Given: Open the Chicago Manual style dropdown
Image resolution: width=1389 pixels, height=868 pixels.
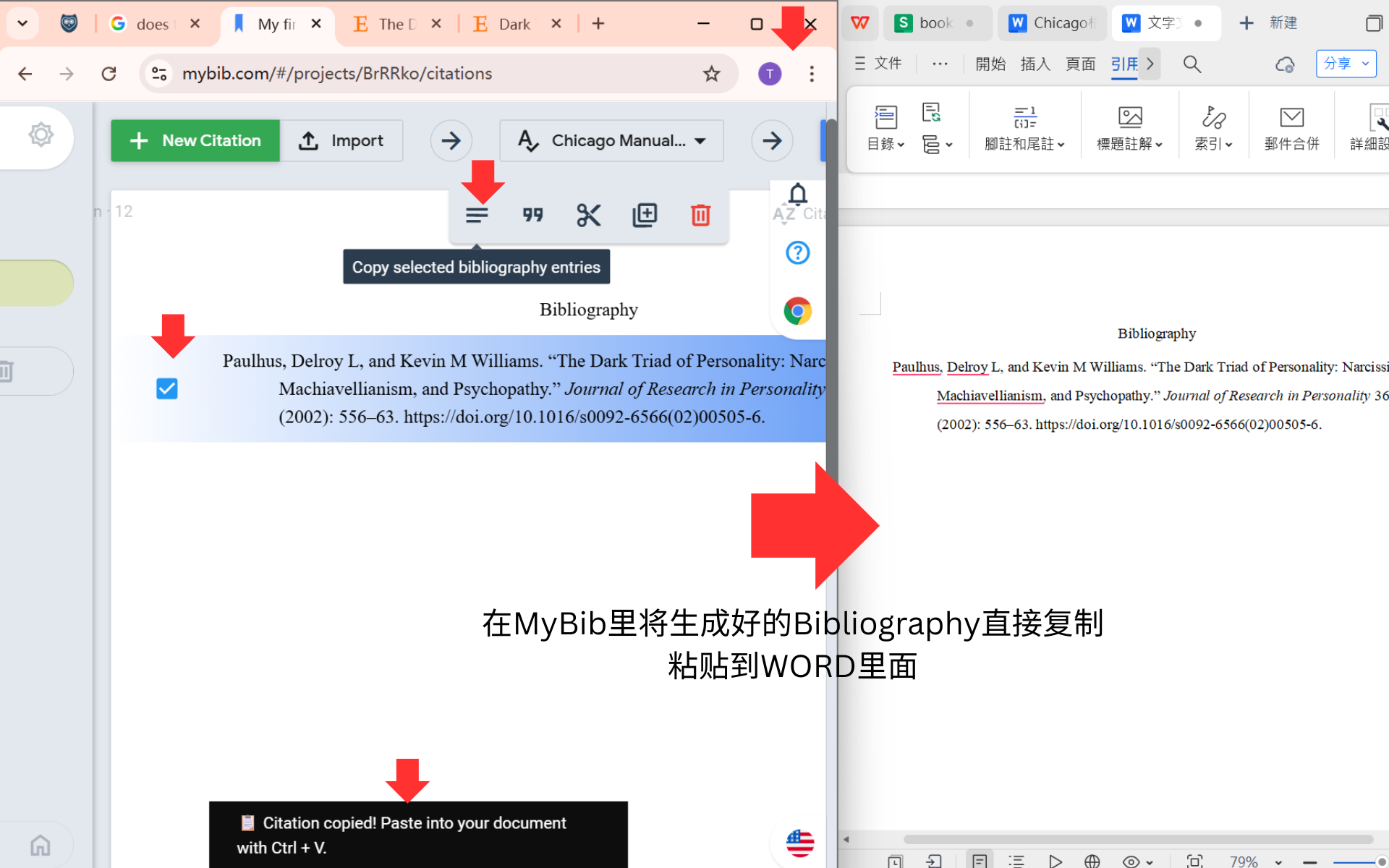Looking at the screenshot, I should tap(611, 140).
